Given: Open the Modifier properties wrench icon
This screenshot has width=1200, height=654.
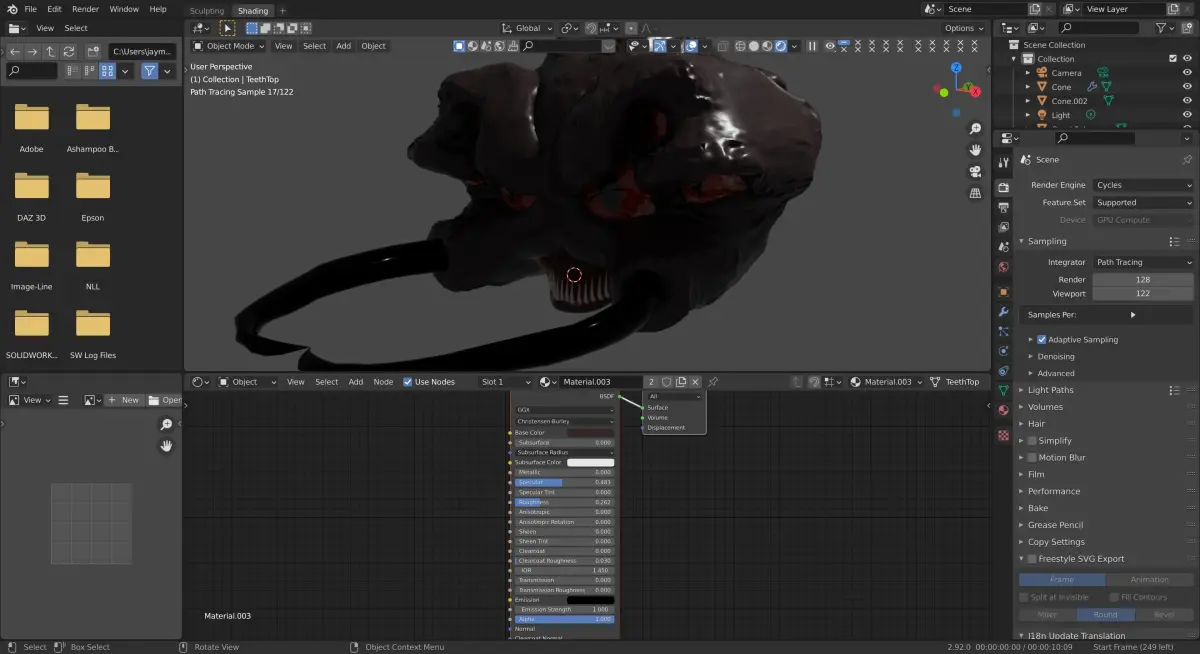Looking at the screenshot, I should coord(1003,312).
